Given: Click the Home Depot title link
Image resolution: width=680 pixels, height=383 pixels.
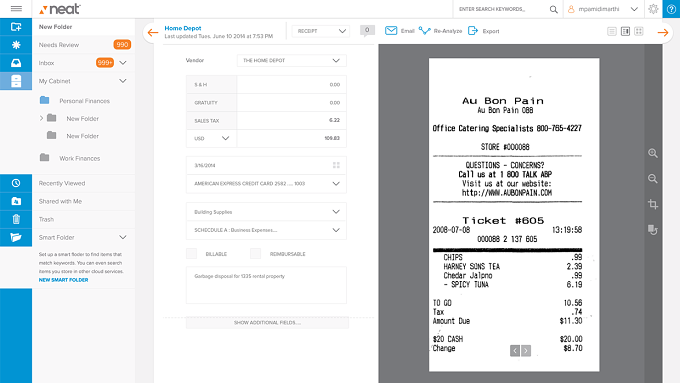Looking at the screenshot, I should [x=183, y=28].
